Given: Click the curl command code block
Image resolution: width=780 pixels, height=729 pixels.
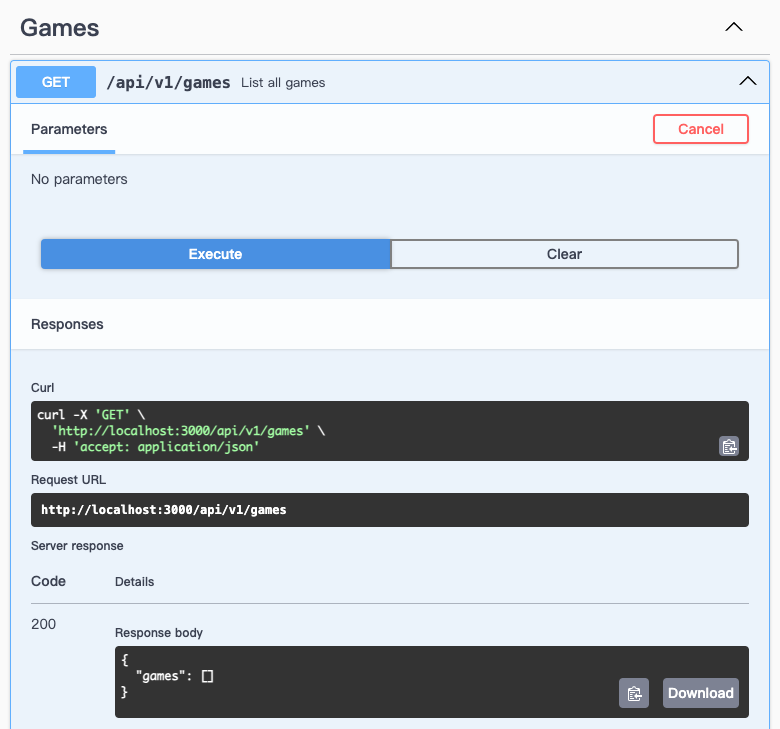Looking at the screenshot, I should click(390, 431).
